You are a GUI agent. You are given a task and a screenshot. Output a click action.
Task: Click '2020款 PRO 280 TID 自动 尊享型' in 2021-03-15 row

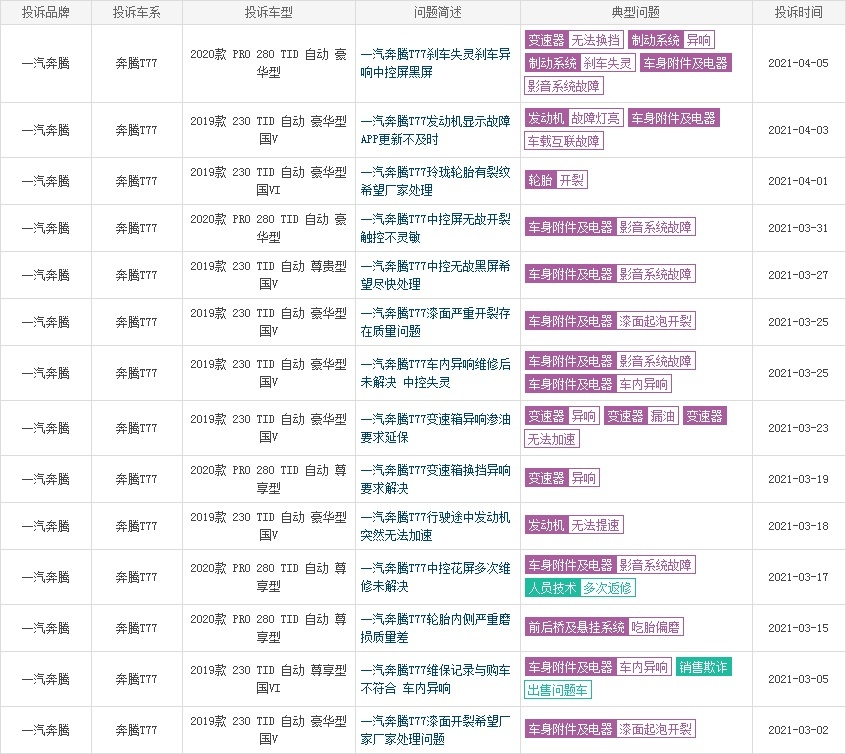click(269, 628)
